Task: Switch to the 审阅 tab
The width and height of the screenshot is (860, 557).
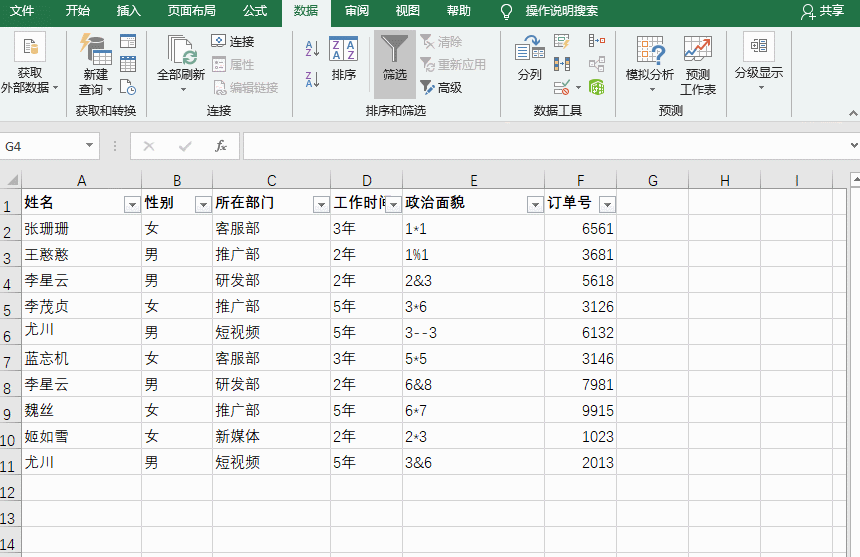Action: (357, 11)
